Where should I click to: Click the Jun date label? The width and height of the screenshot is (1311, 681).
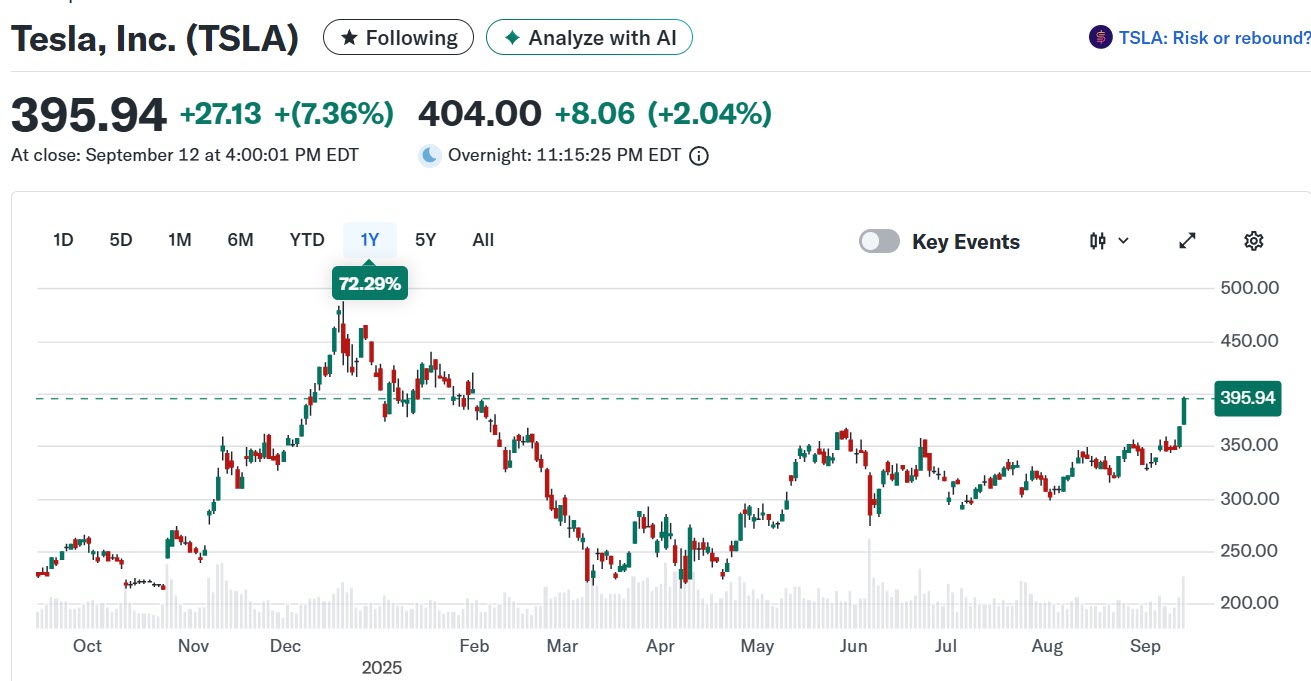[853, 646]
